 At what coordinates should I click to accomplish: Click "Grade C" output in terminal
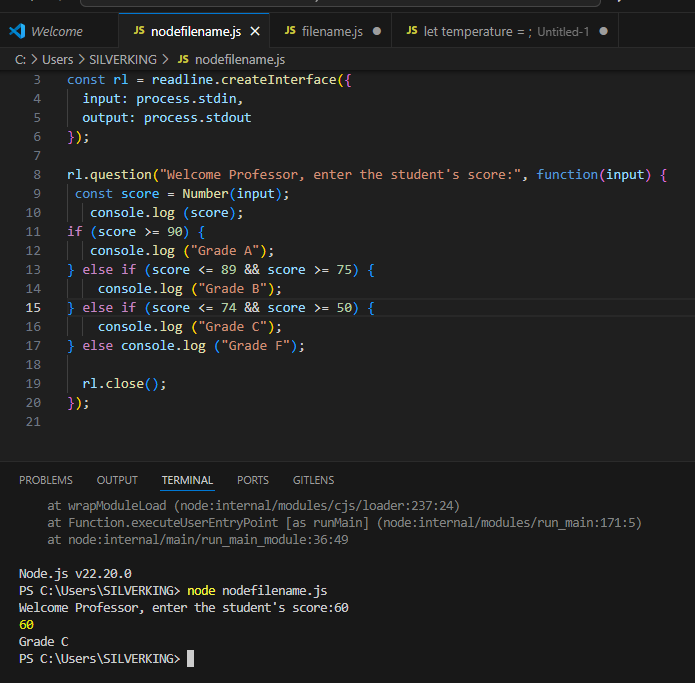tap(43, 642)
